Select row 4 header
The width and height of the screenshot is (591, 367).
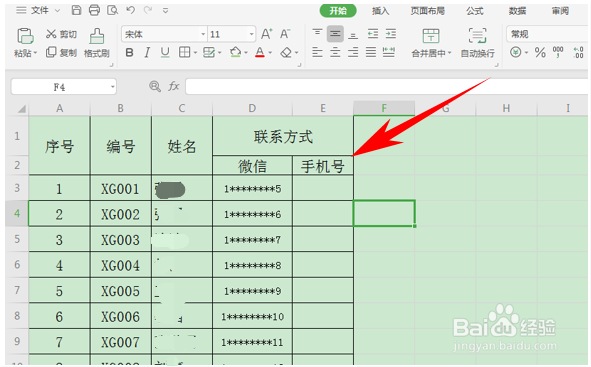point(17,213)
